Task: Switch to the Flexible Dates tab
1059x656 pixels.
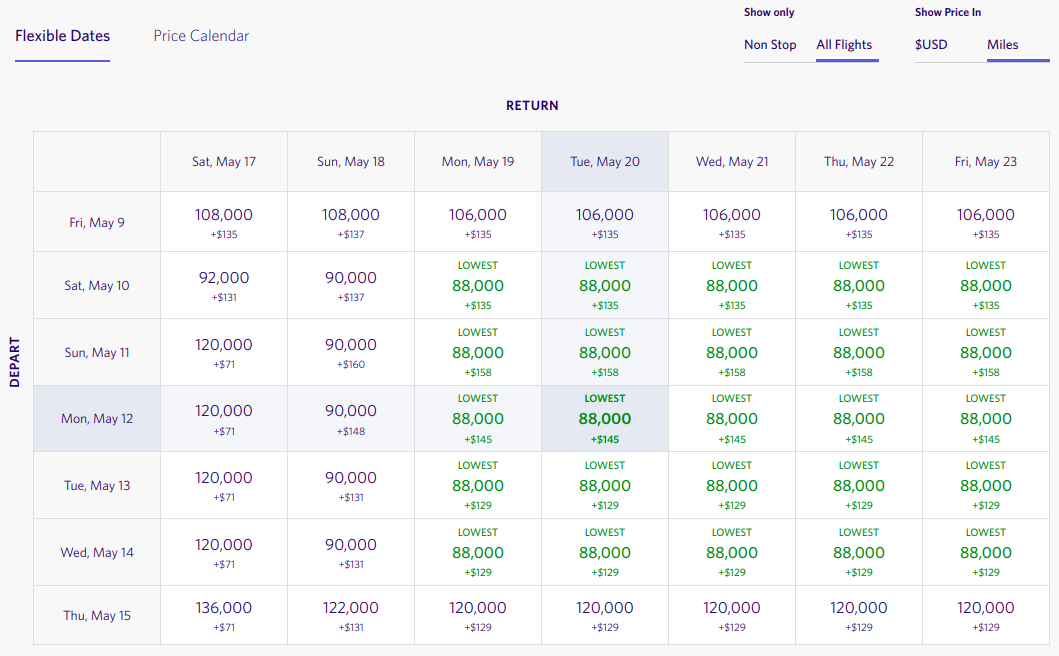Action: (62, 36)
